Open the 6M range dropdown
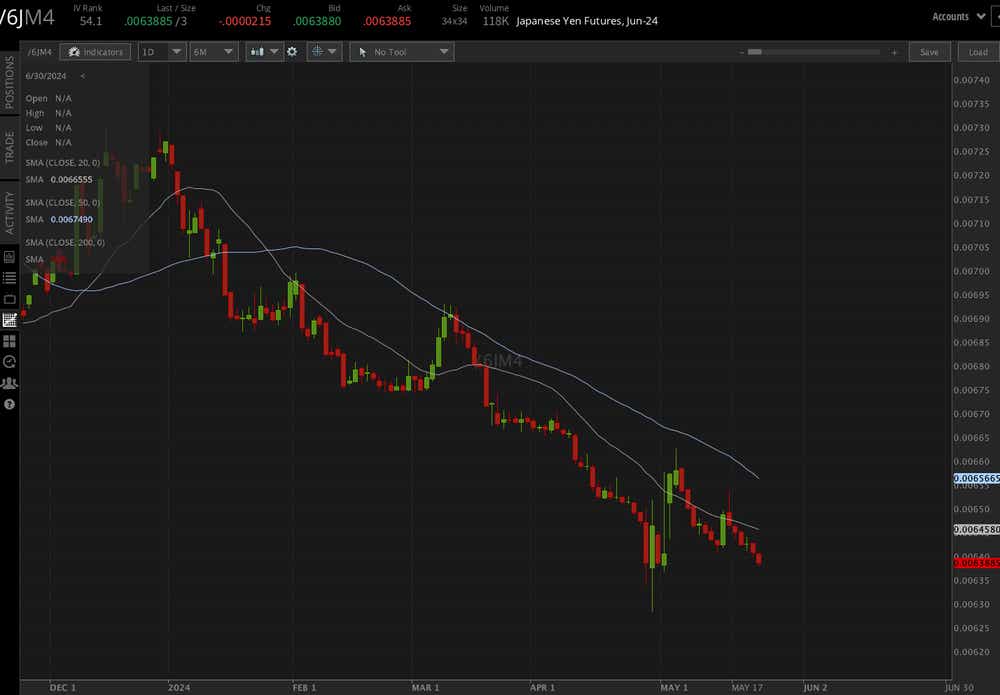 coord(213,51)
